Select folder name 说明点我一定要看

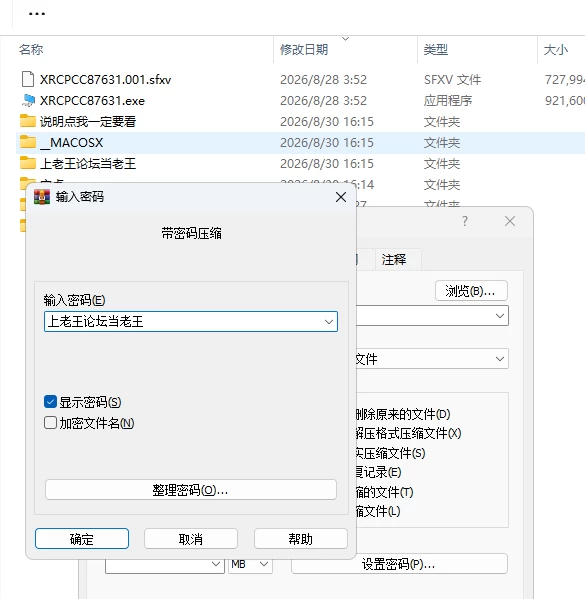(88, 121)
